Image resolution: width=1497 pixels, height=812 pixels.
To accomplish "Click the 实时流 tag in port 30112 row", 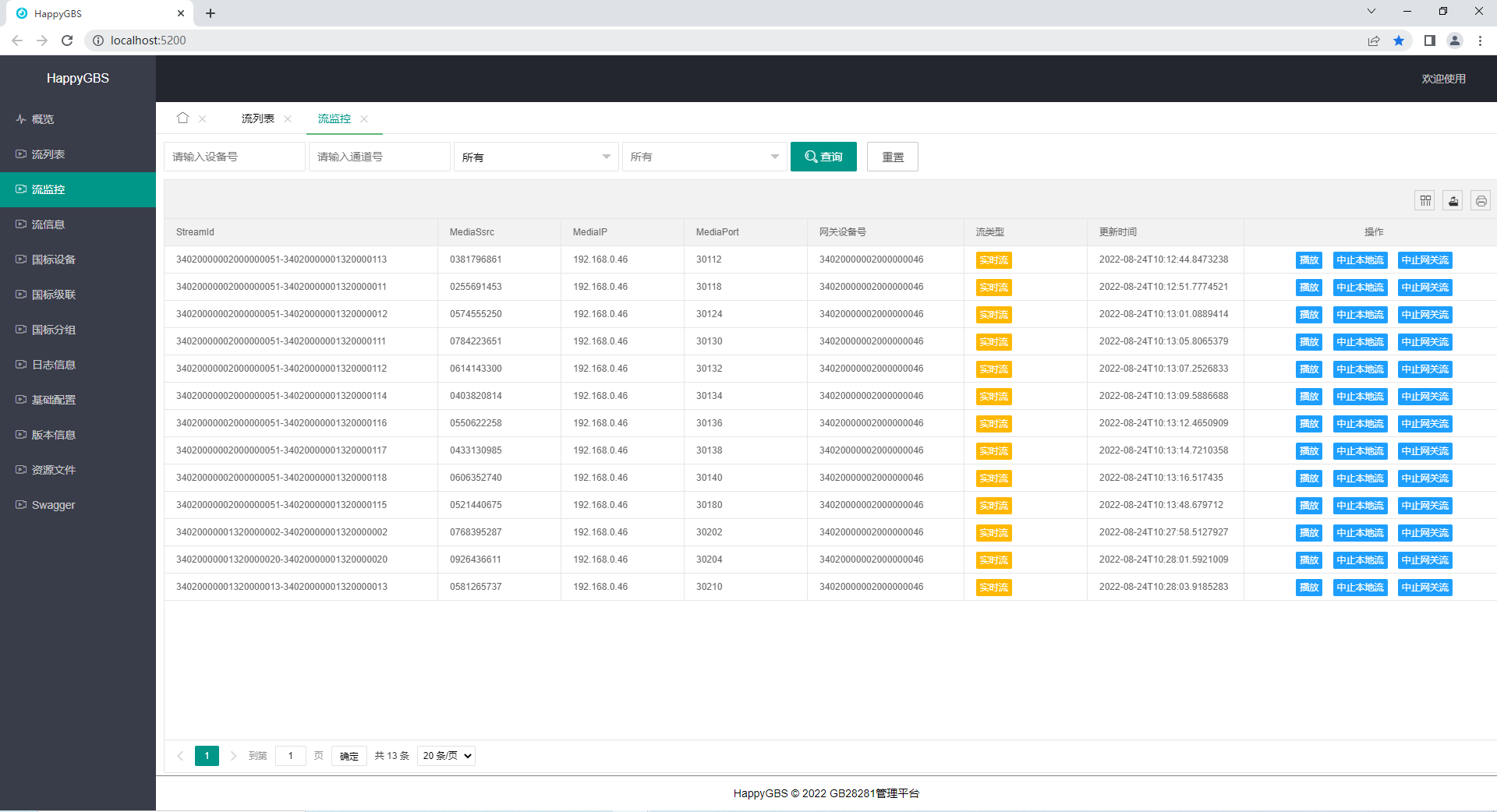I will click(x=993, y=260).
